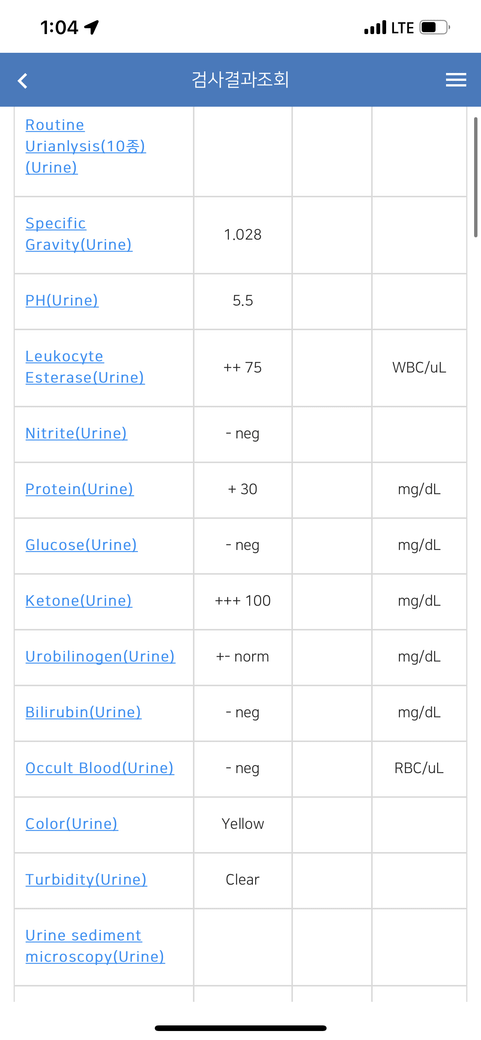This screenshot has width=481, height=1040.
Task: Click Bilirubin(Urine) link
Action: (x=83, y=712)
